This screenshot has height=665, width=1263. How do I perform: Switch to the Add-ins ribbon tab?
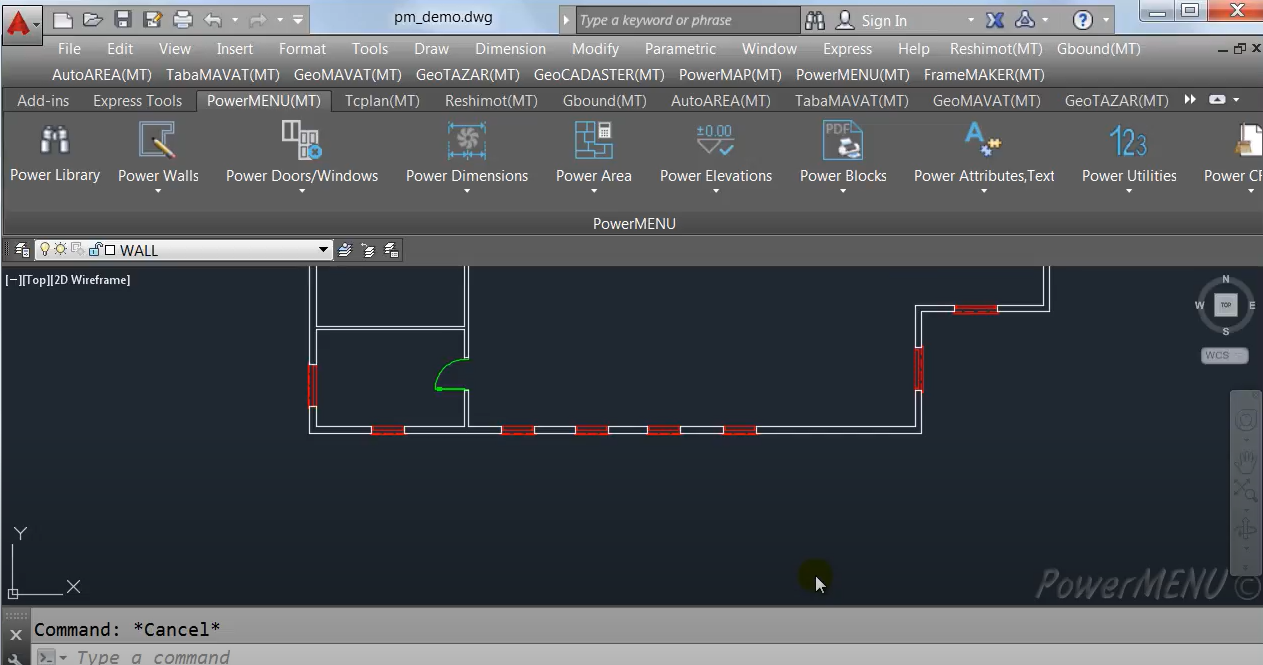click(43, 100)
